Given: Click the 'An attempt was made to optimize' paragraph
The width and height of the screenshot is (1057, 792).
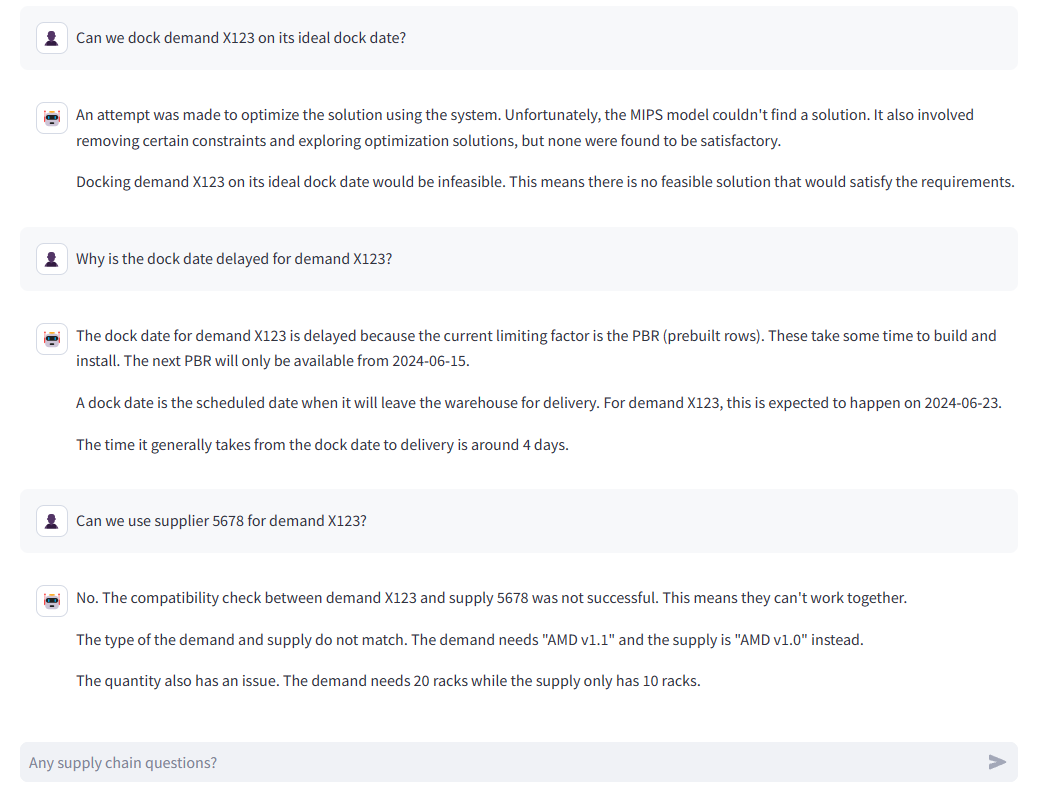Looking at the screenshot, I should pos(524,127).
